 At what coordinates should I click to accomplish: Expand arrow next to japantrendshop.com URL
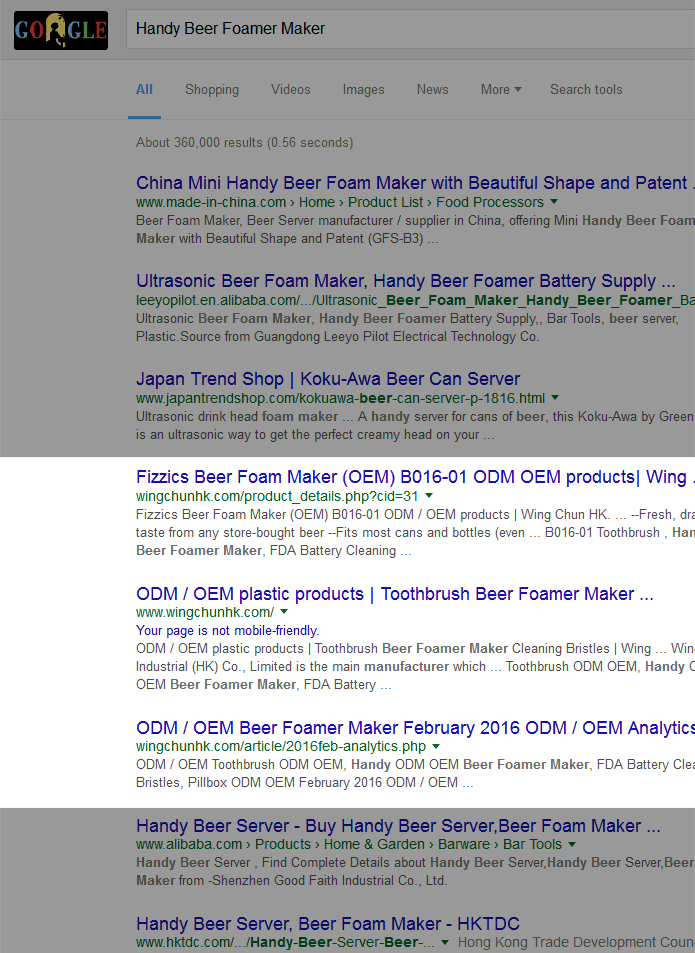[x=555, y=397]
